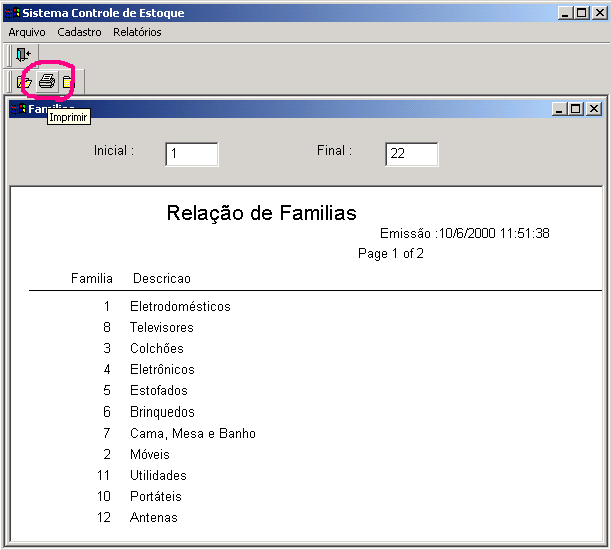
Task: Focus the Final input field
Action: [x=411, y=154]
